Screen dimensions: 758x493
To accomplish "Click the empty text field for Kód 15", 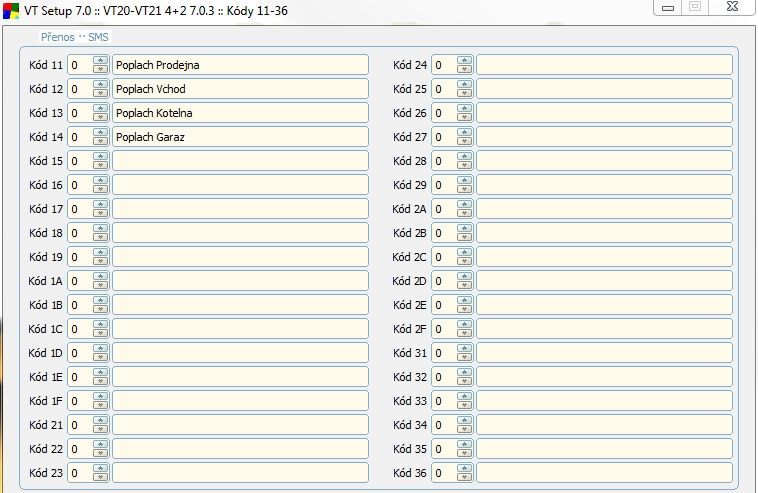I will pyautogui.click(x=240, y=161).
